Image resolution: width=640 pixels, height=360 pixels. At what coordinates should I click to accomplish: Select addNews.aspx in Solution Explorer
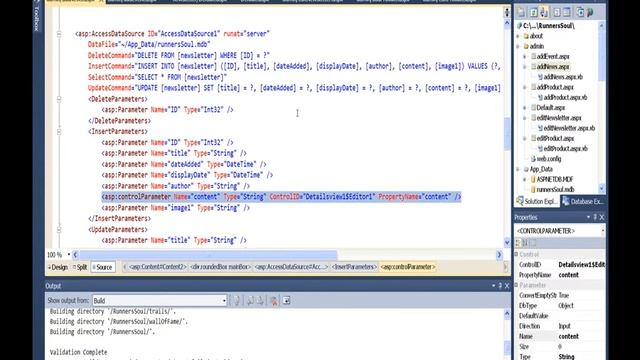(553, 67)
